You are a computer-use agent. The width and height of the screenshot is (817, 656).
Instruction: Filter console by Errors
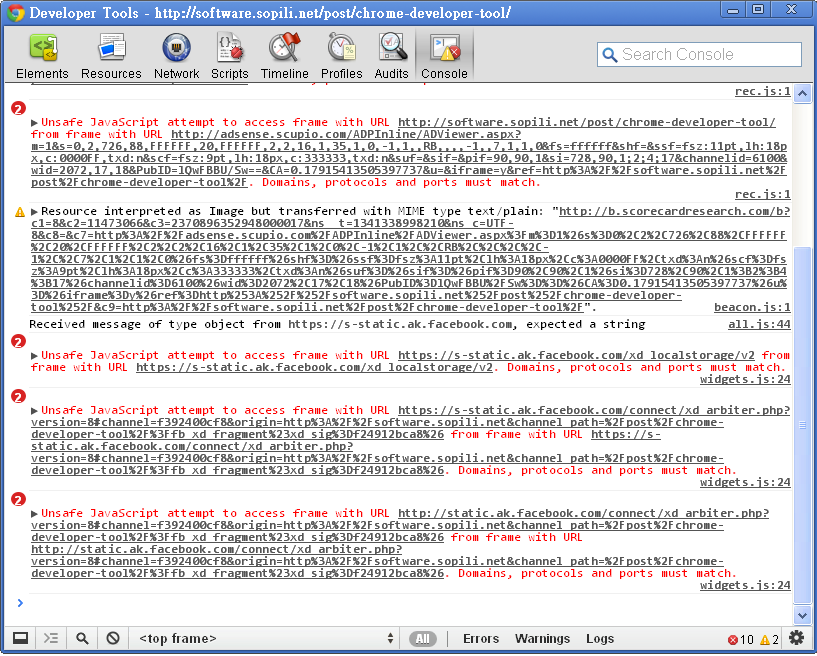point(481,639)
